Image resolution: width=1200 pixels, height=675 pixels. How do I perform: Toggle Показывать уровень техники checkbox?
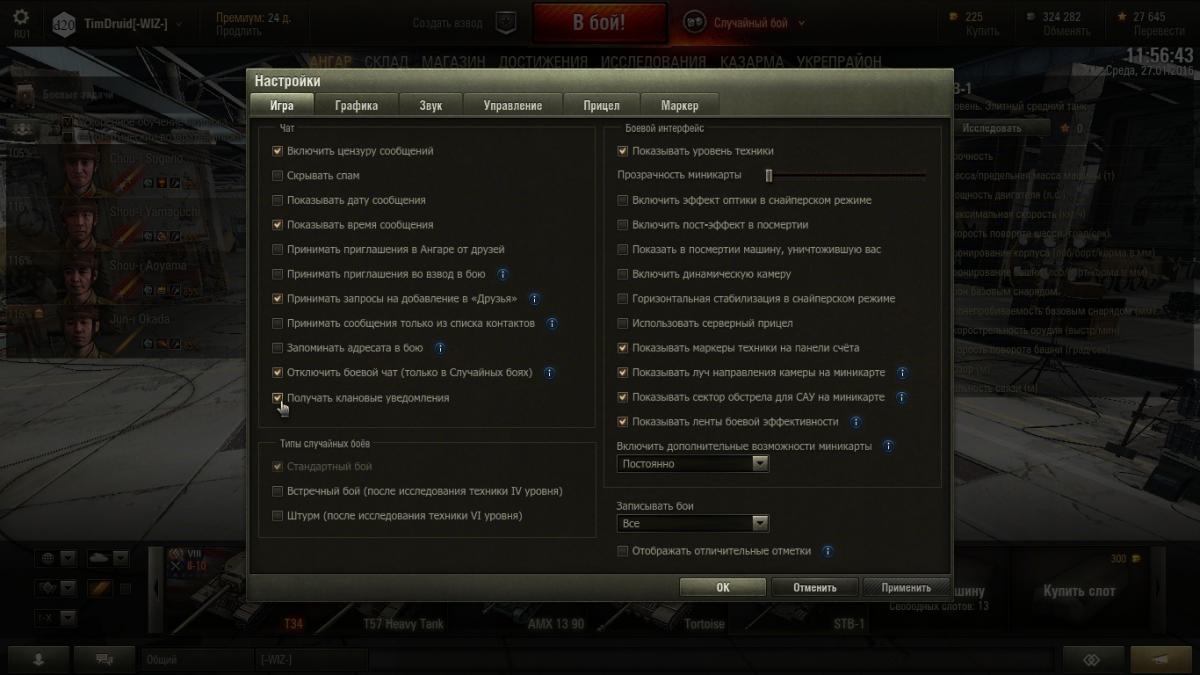[623, 151]
